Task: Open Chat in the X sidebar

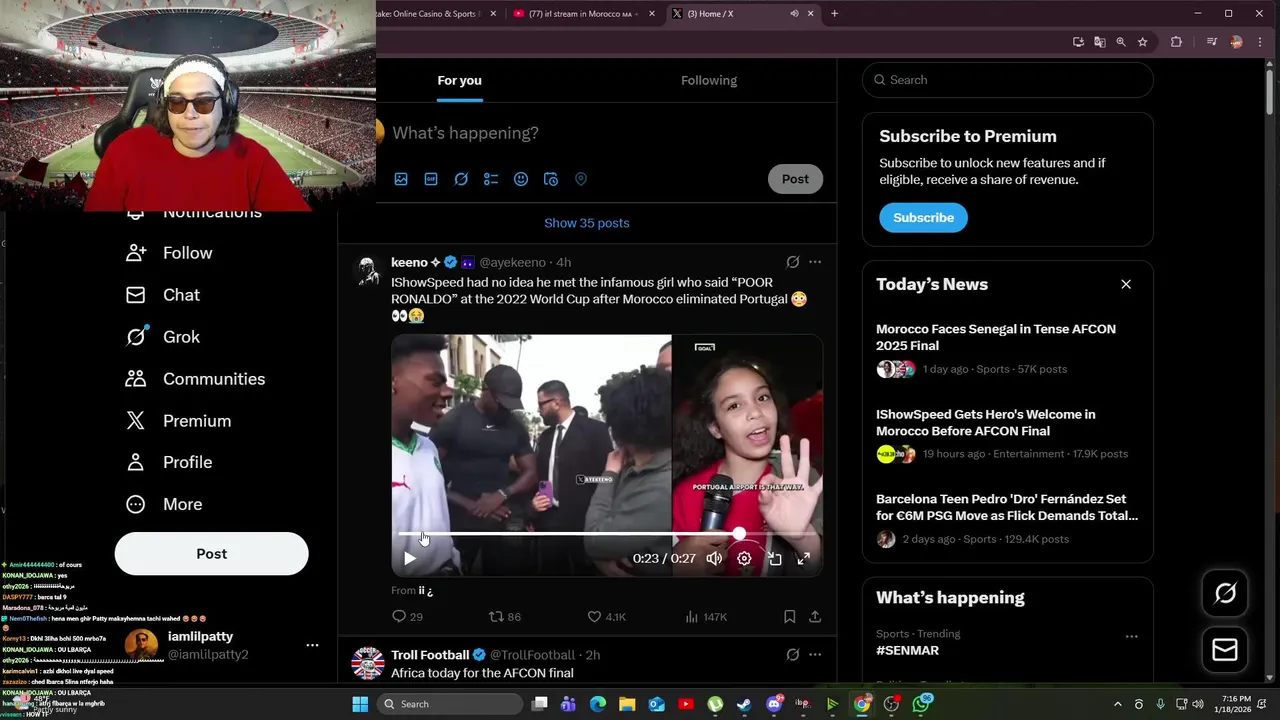Action: tap(163, 295)
